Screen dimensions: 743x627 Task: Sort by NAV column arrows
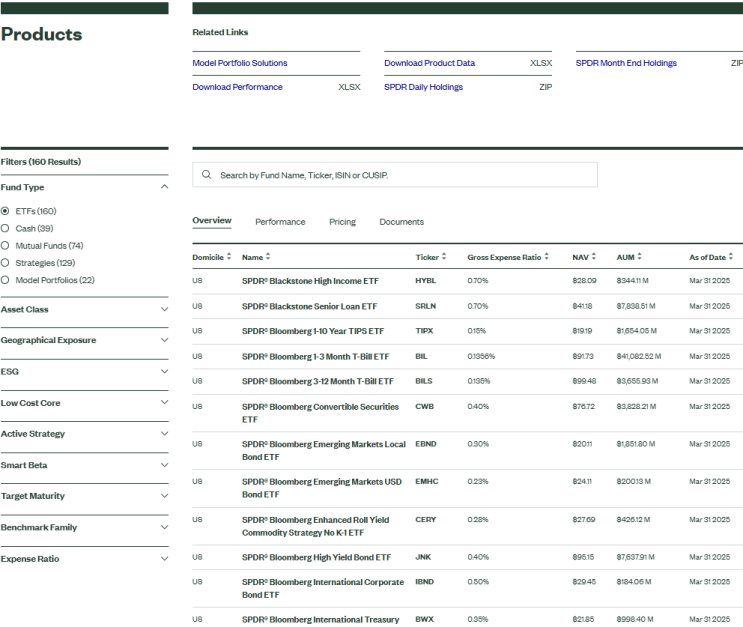click(x=594, y=257)
